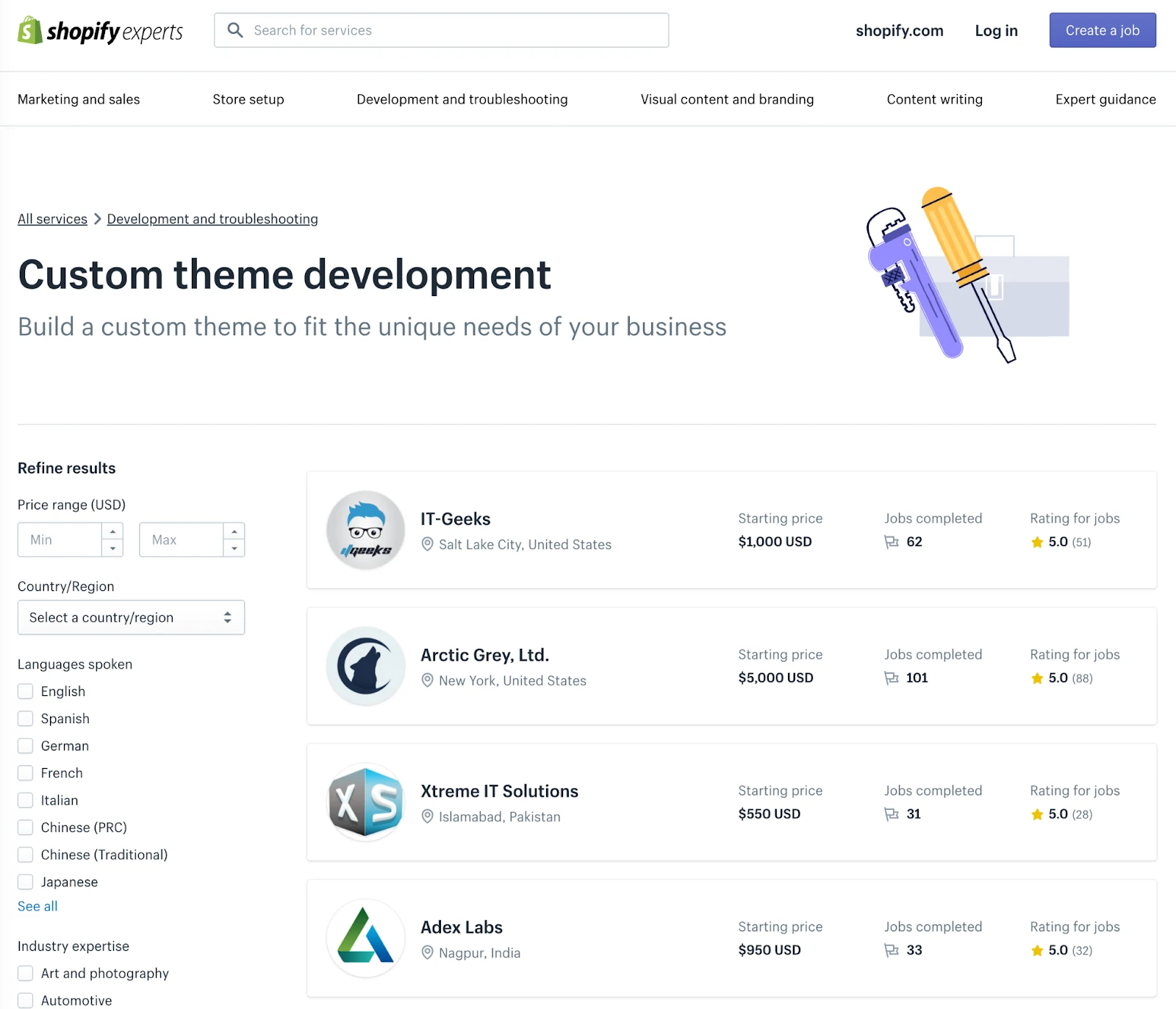Click the Max price input field

tap(182, 540)
